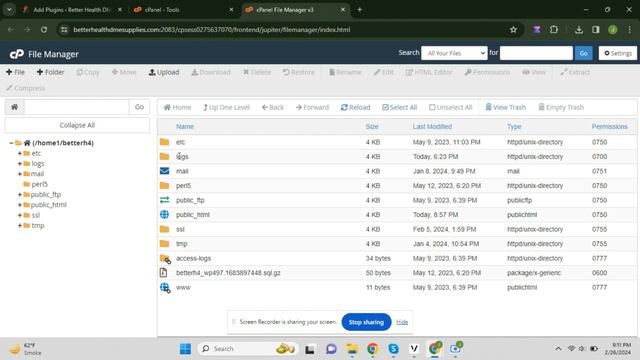Expand the logs folder in tree

coord(20,164)
